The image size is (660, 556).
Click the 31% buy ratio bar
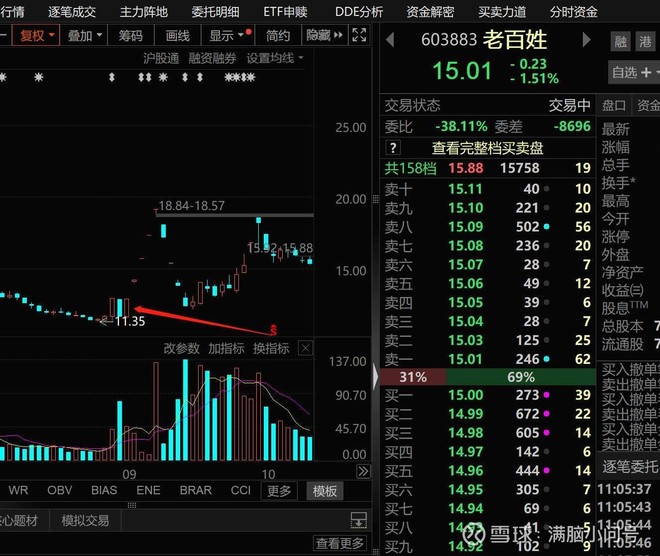point(413,377)
